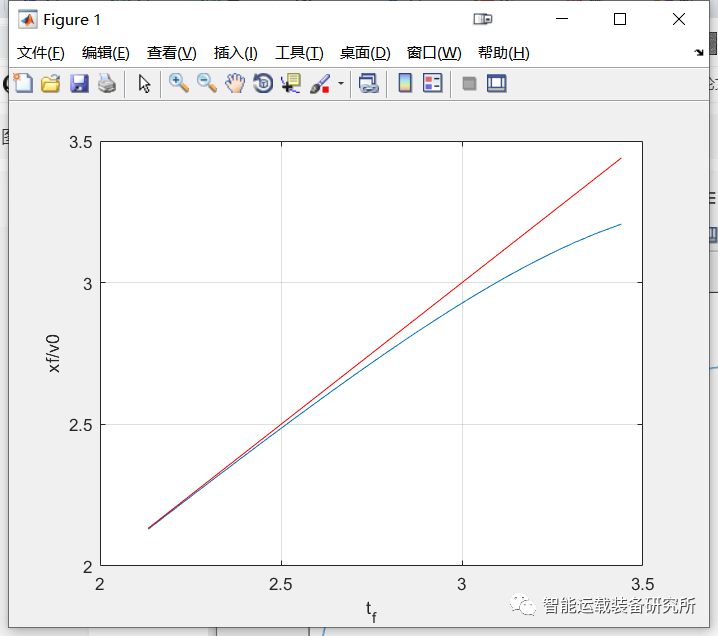Click the title bar icon left of the minimize button
Image resolution: width=718 pixels, height=636 pixels.
point(483,19)
